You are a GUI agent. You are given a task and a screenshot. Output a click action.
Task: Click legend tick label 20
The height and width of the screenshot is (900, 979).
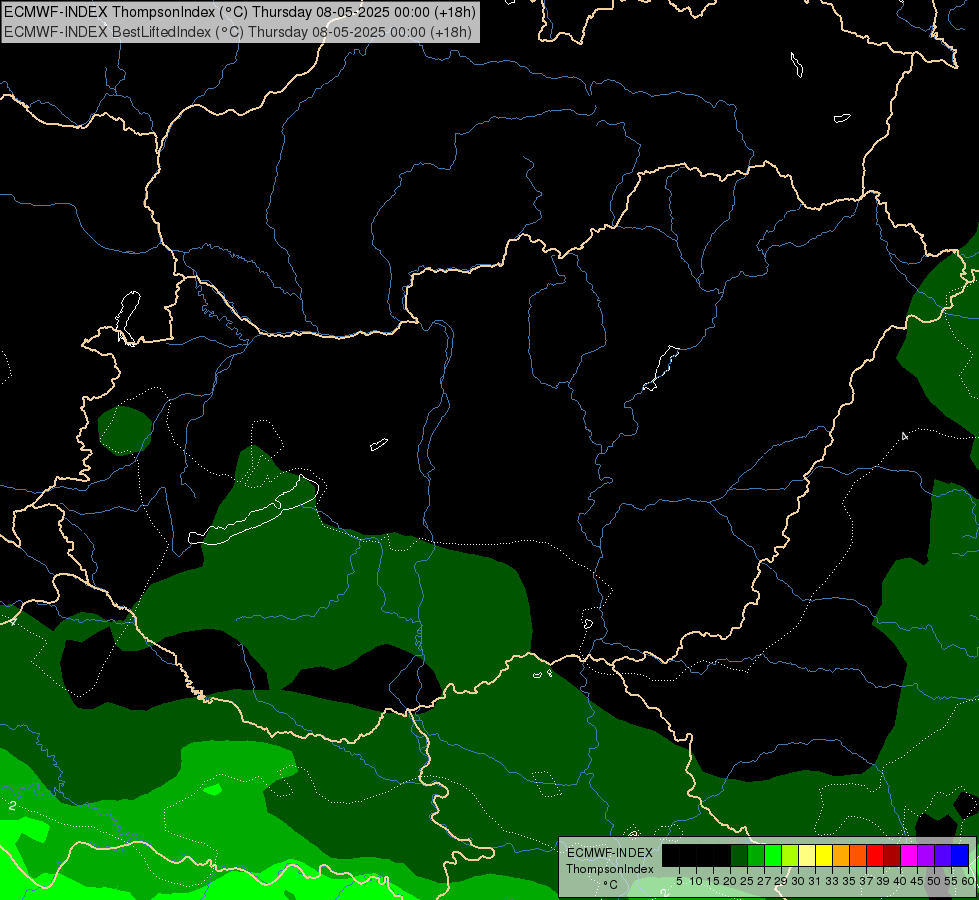[730, 881]
